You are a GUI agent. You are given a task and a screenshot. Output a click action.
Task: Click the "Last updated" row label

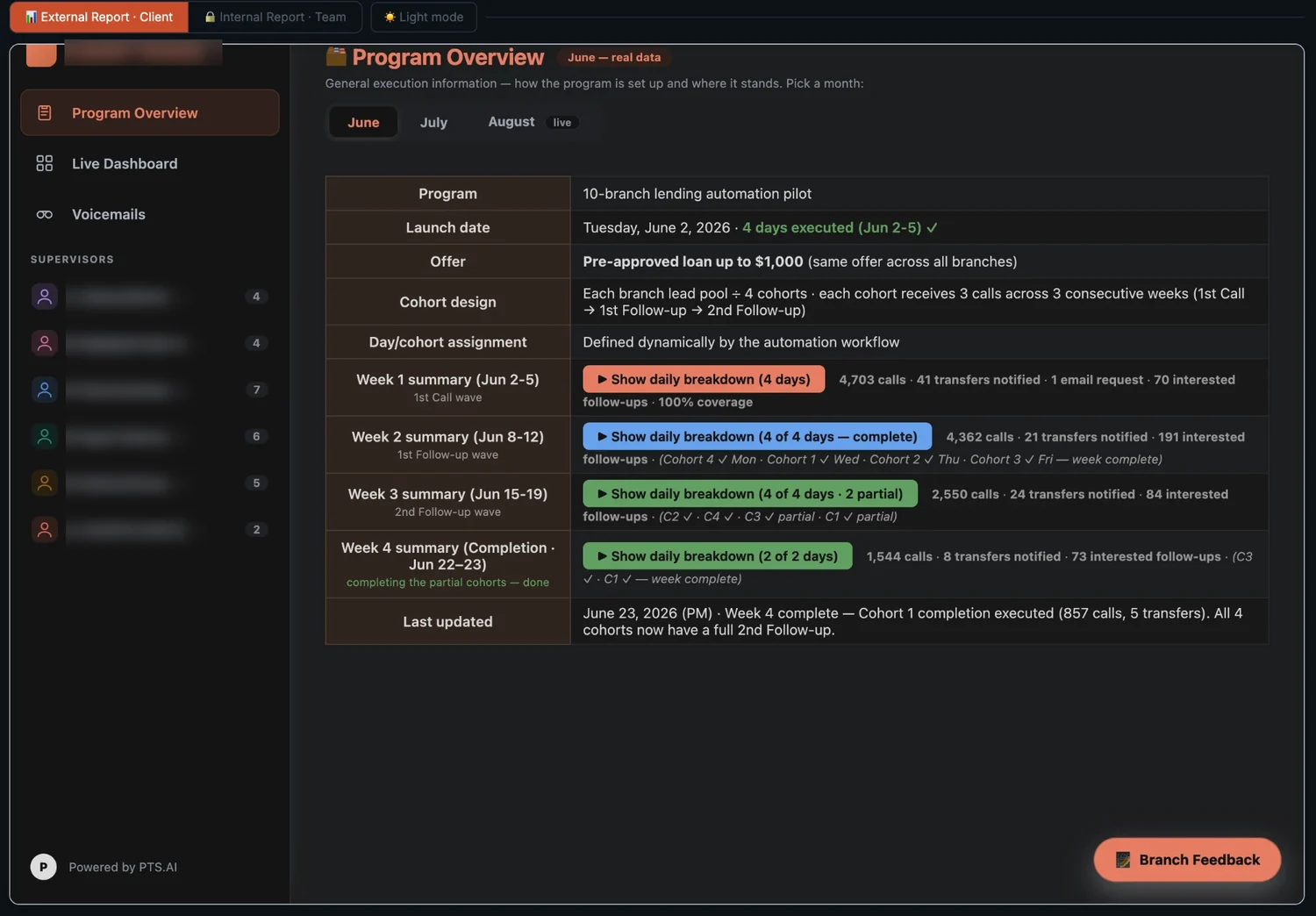pos(447,621)
